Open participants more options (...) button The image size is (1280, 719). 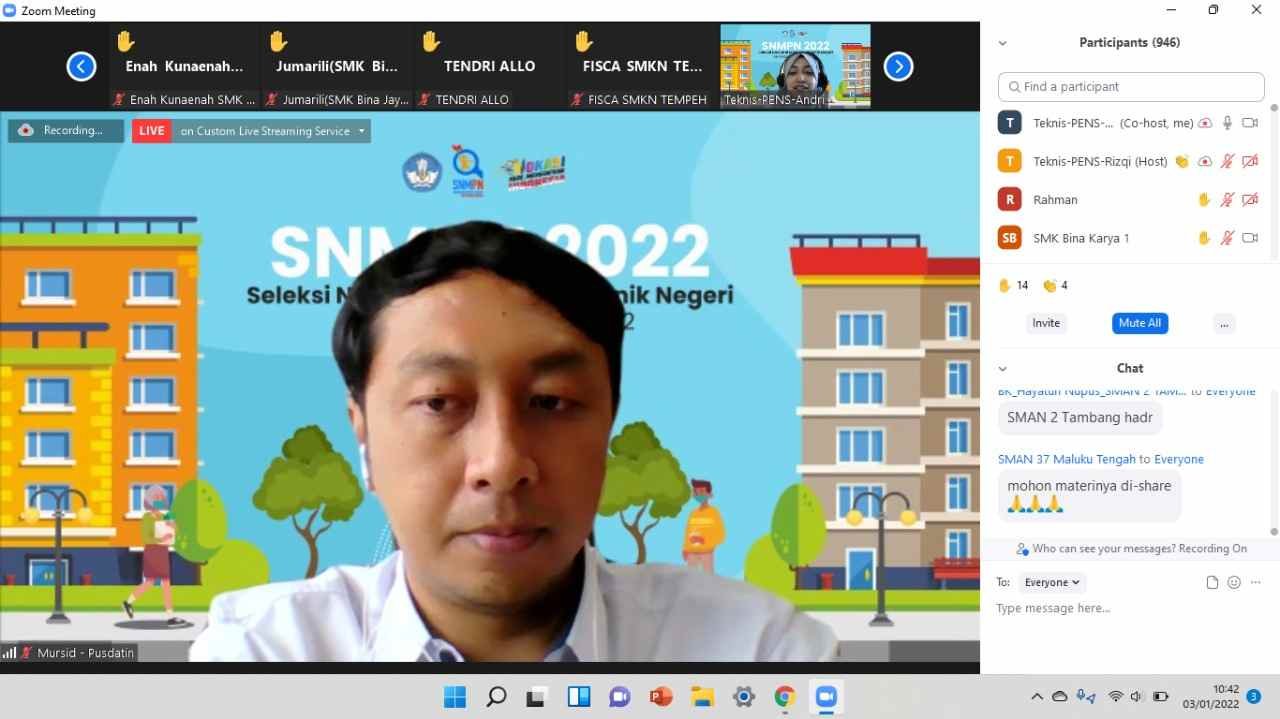1224,323
